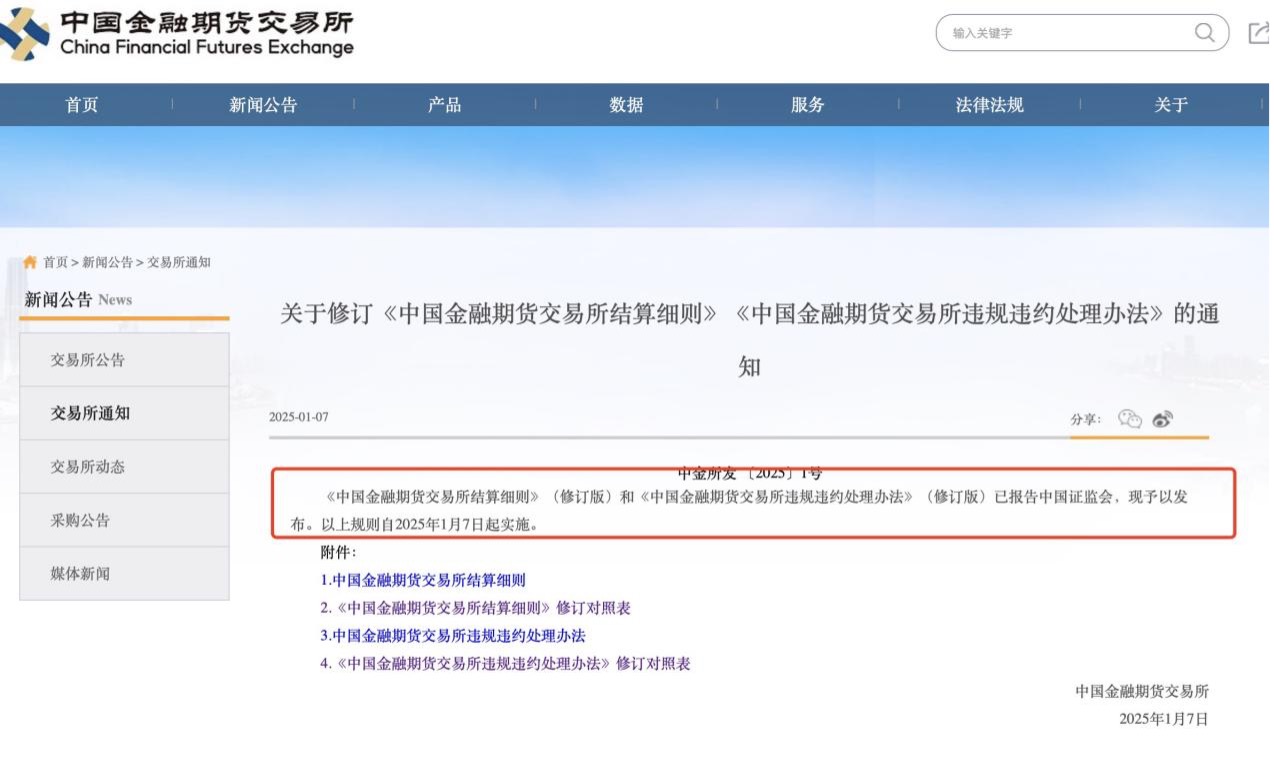Click the CFFEX logo icon
The height and width of the screenshot is (763, 1274).
[x=24, y=33]
